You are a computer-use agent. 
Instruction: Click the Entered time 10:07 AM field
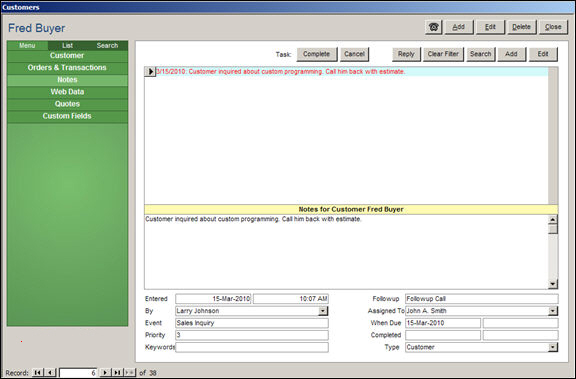[x=291, y=299]
